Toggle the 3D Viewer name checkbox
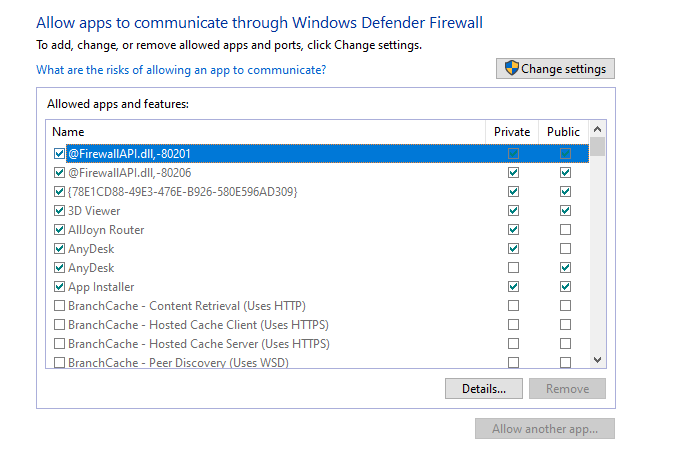Screen dimensions: 695x453 click(x=59, y=211)
